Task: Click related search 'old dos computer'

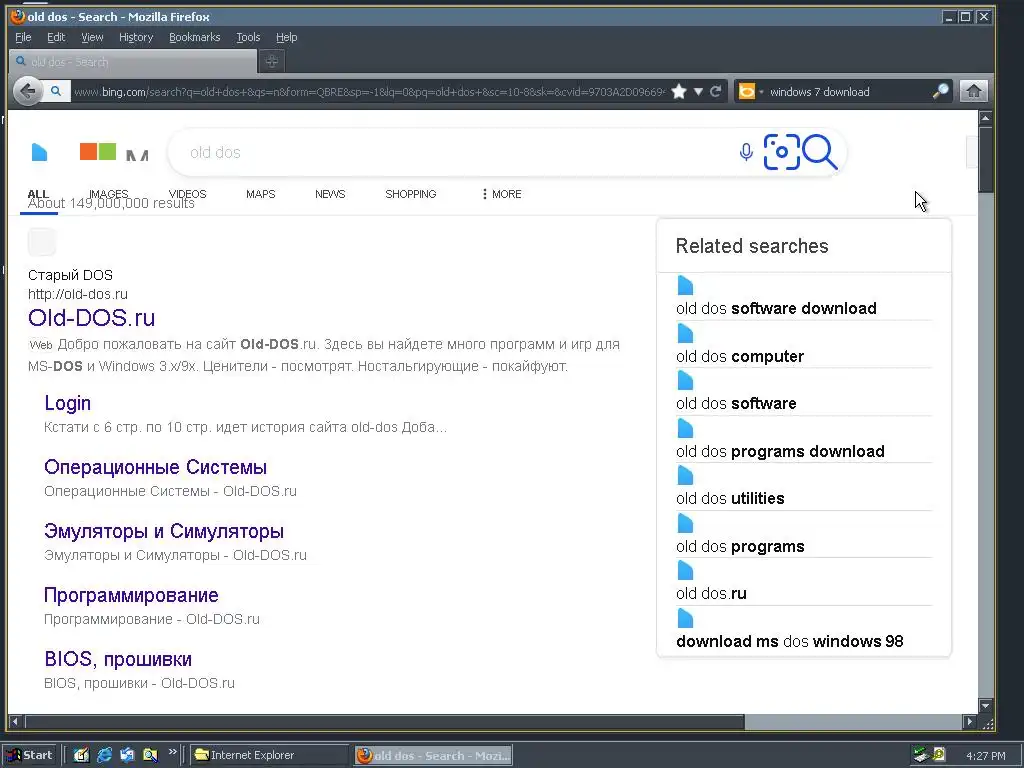Action: click(740, 357)
